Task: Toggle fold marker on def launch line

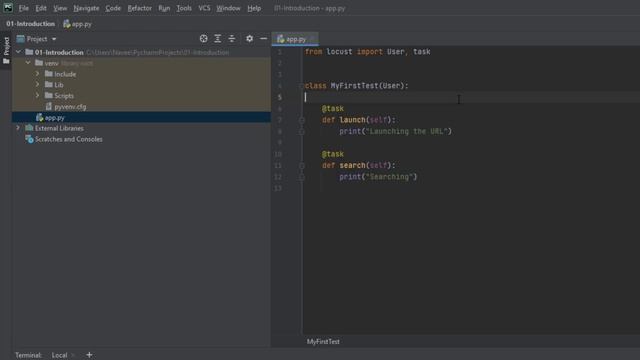Action: (x=302, y=120)
